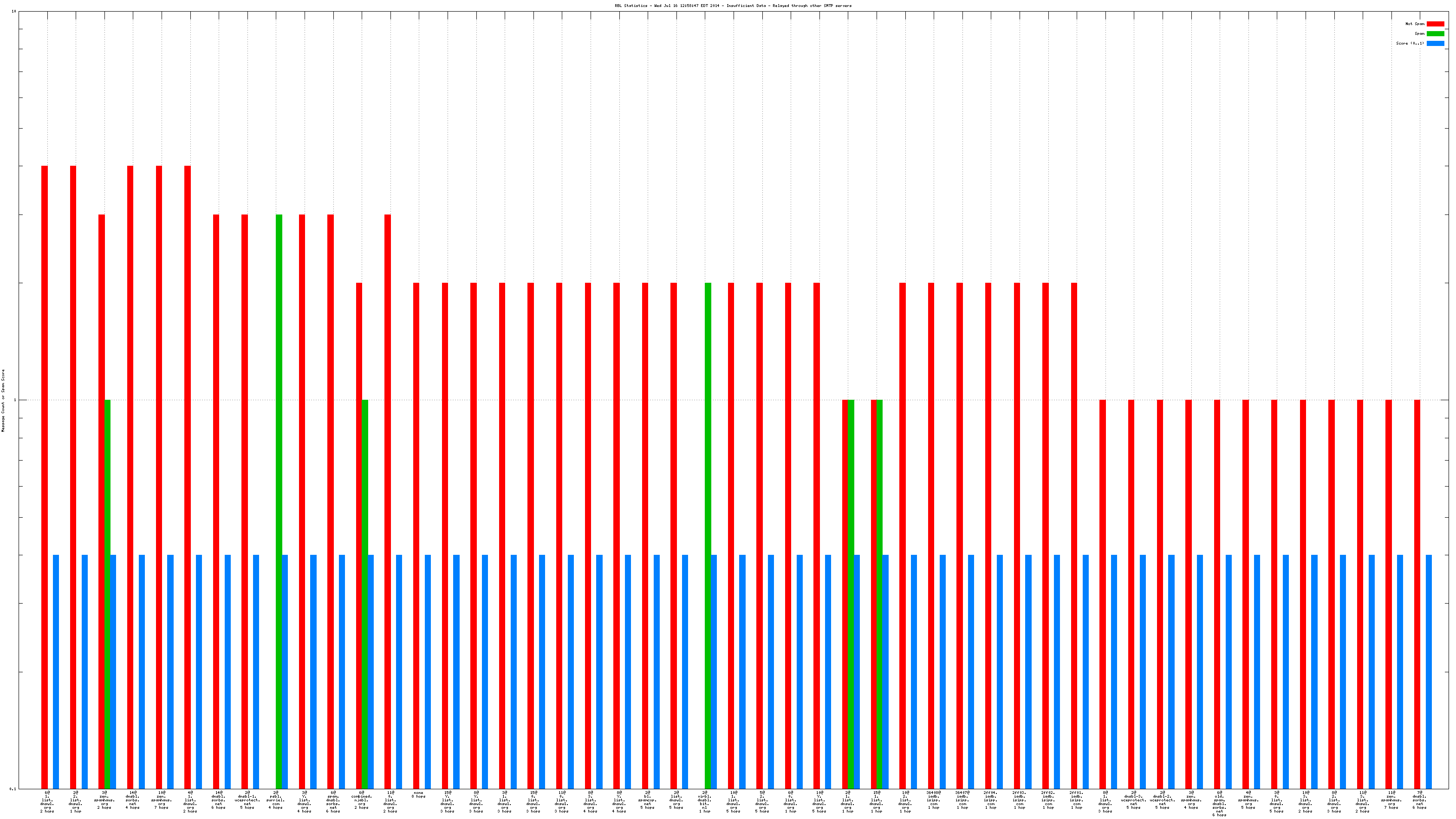This screenshot has height=819, width=1456.
Task: Click the 'Not Spam' legend text
Action: [x=1415, y=24]
